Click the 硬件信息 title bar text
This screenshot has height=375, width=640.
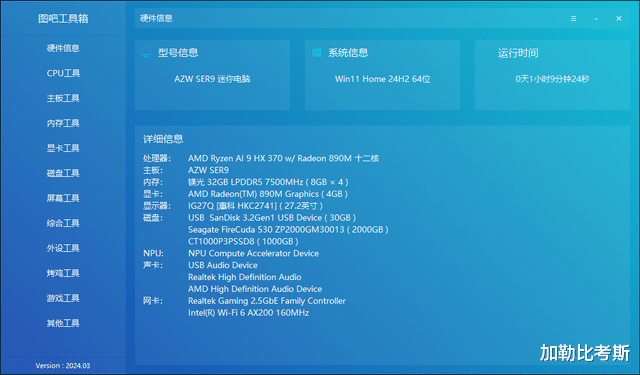point(156,19)
